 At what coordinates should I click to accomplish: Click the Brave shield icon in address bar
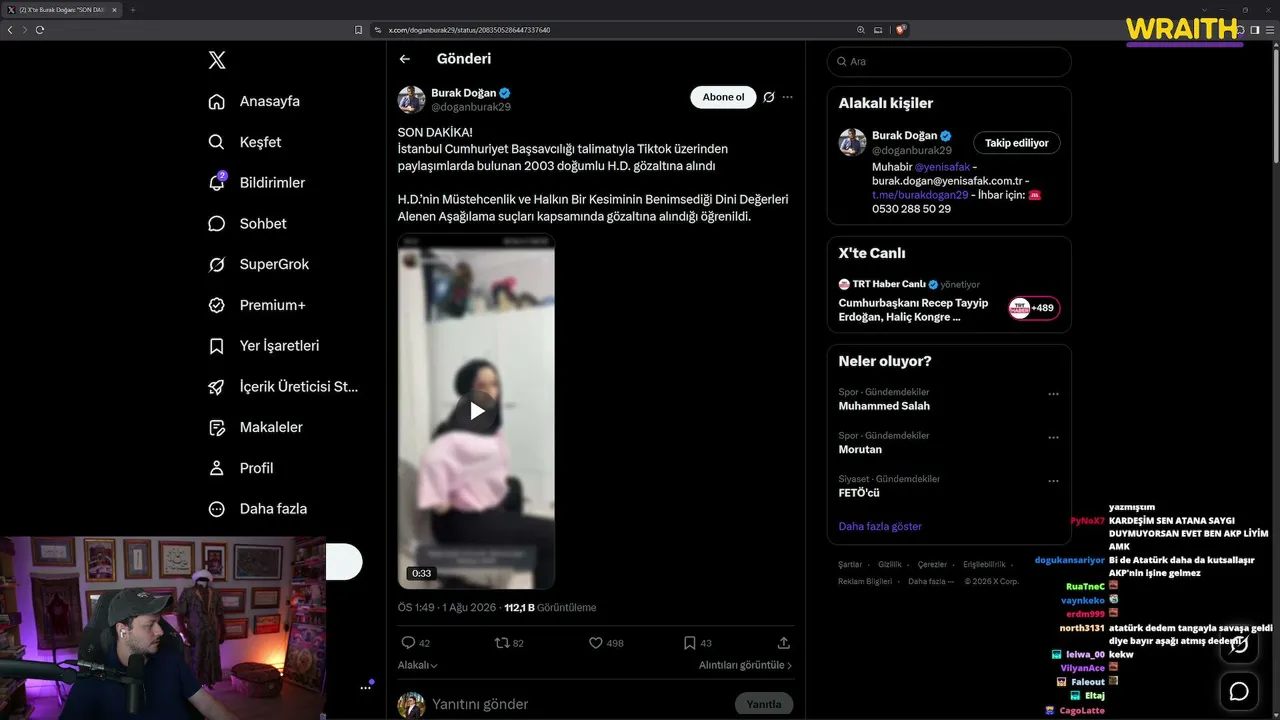(x=900, y=30)
